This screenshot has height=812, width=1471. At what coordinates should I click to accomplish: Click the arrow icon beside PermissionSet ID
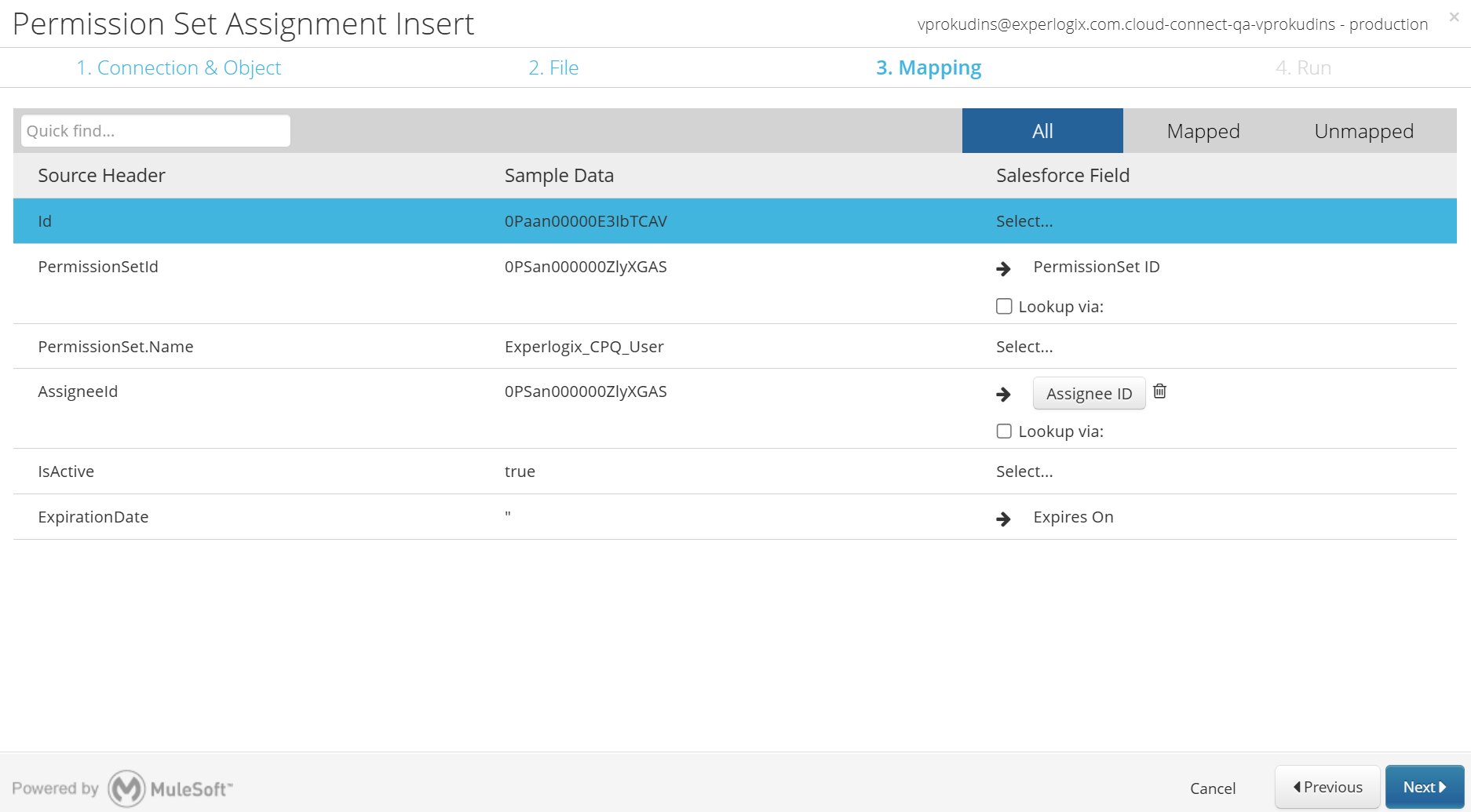click(1003, 268)
